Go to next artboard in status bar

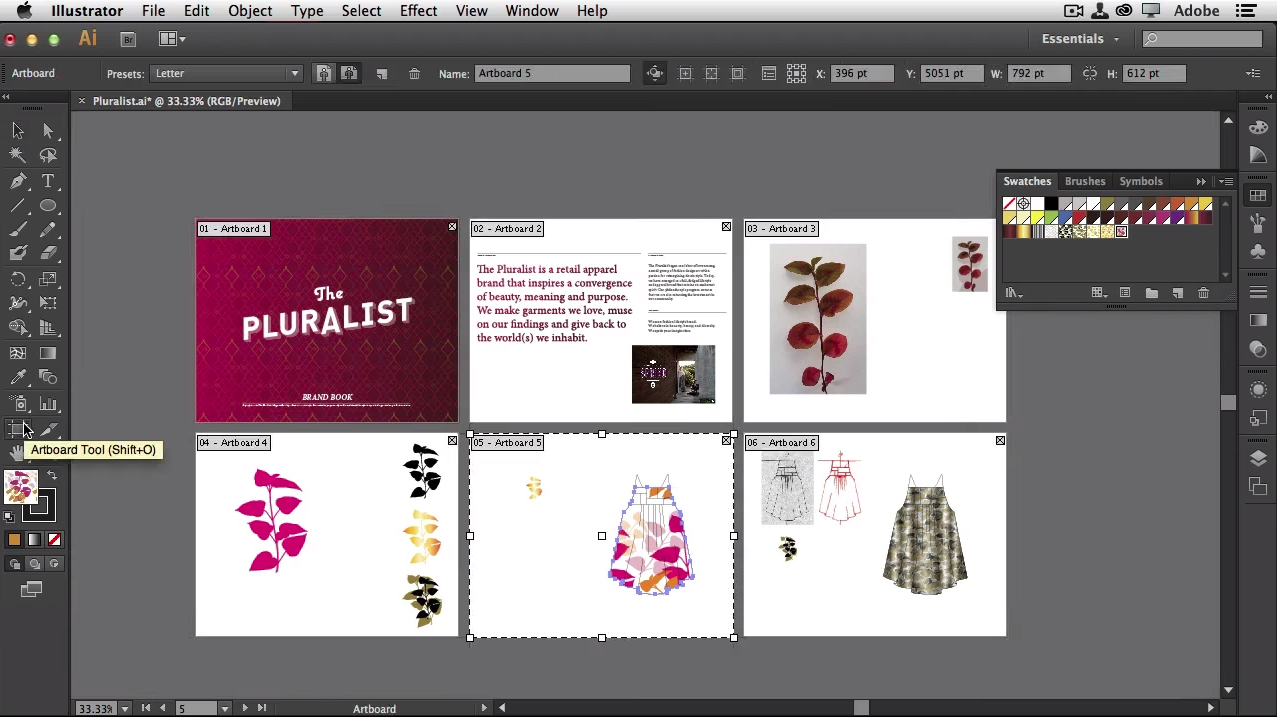click(x=245, y=708)
